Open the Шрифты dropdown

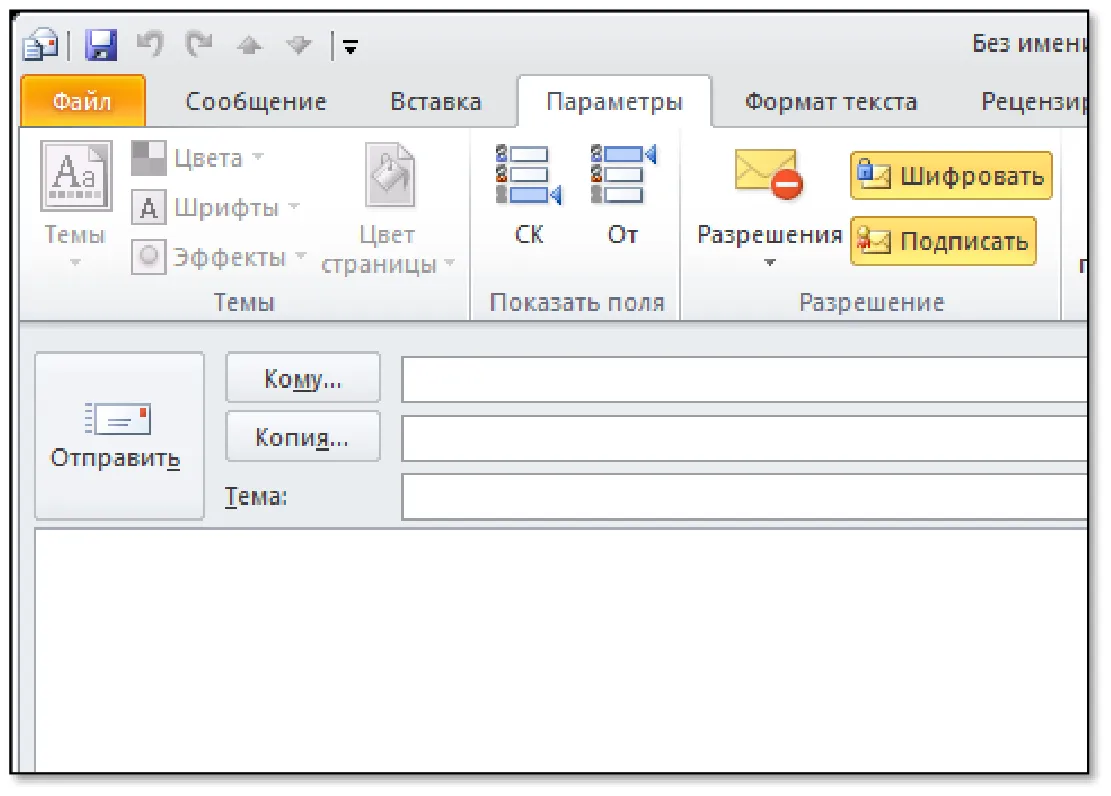[x=295, y=207]
